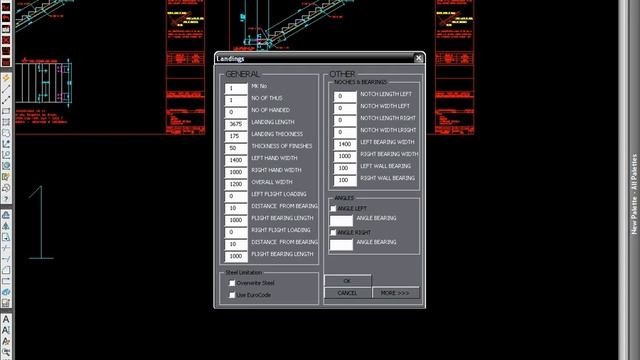Click the GENERAL group heading text
Image resolution: width=640 pixels, height=360 pixels.
[x=242, y=74]
